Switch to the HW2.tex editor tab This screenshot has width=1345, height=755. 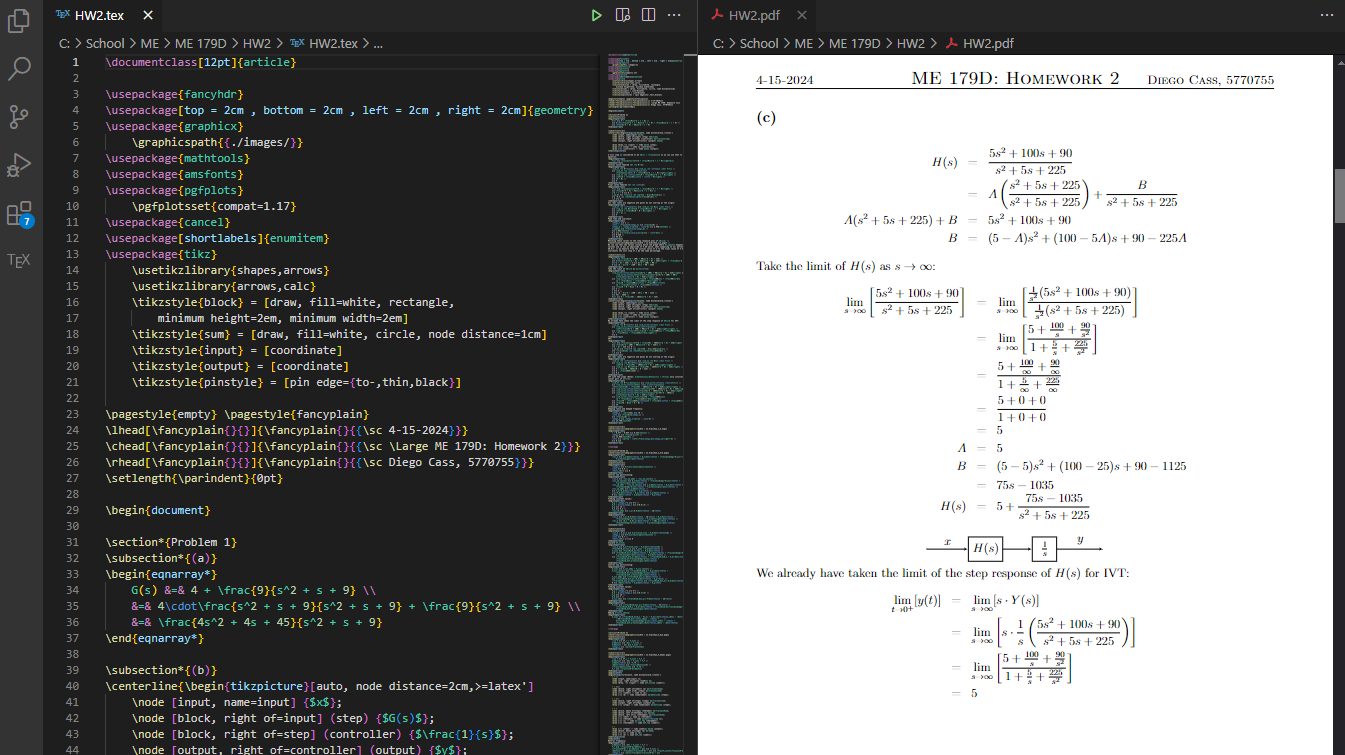(105, 15)
